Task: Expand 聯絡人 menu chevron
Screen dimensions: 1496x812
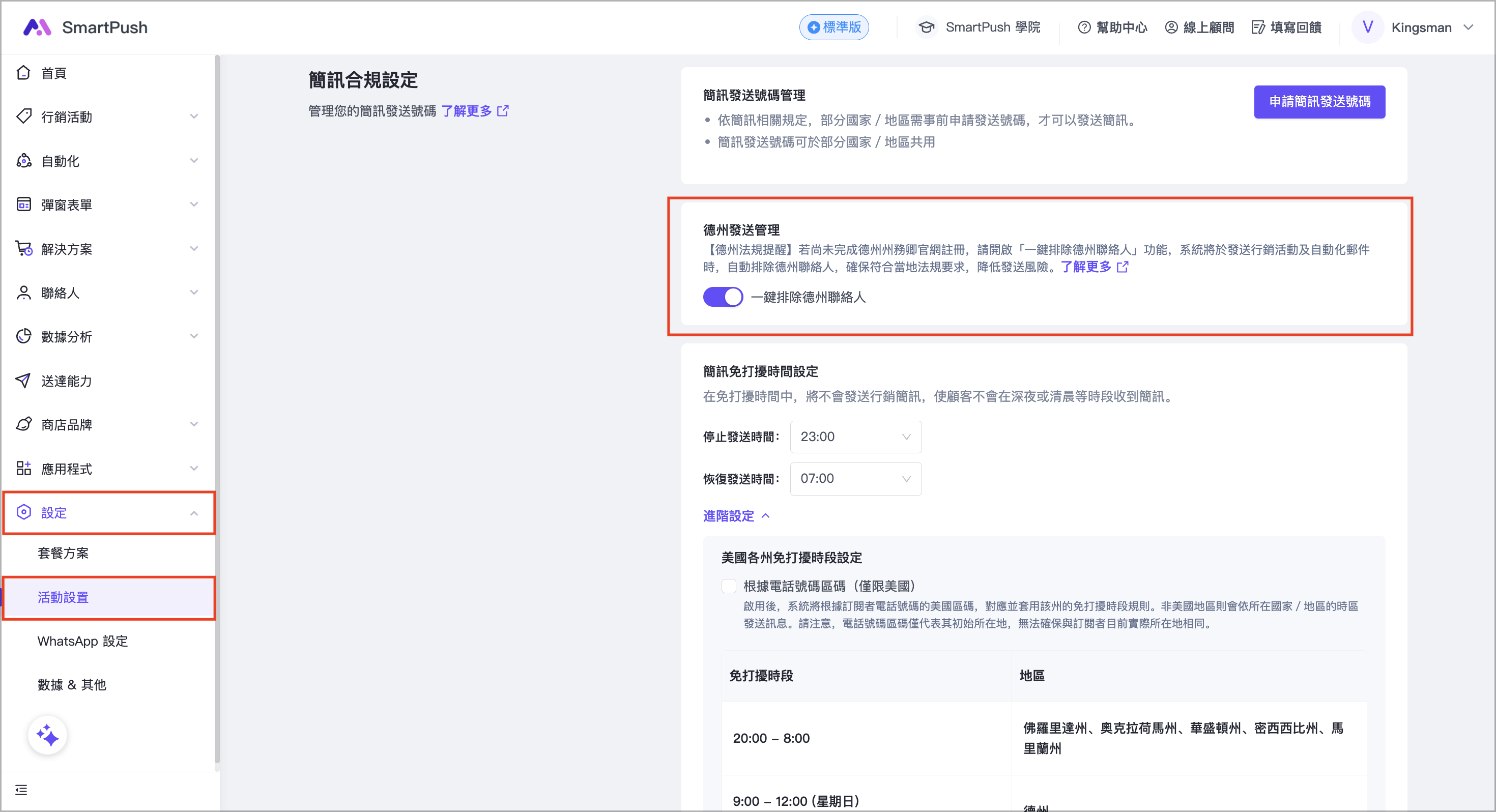Action: 194,292
